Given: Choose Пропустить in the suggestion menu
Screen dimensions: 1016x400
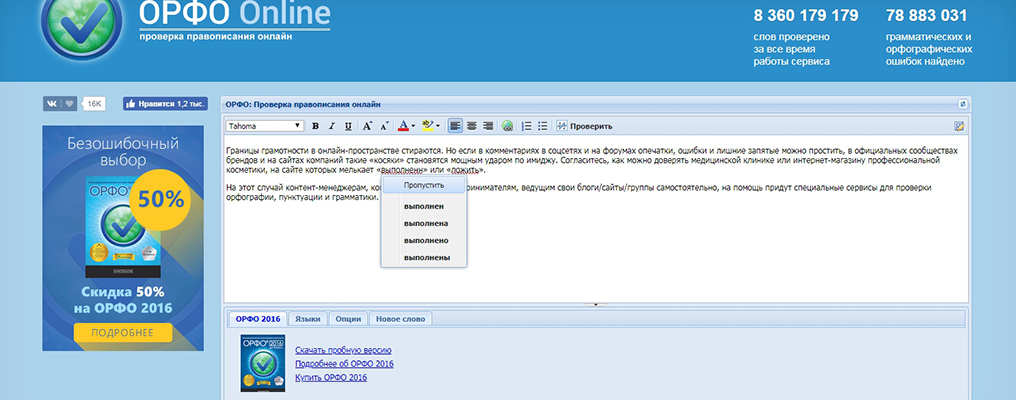Looking at the screenshot, I should pos(424,185).
